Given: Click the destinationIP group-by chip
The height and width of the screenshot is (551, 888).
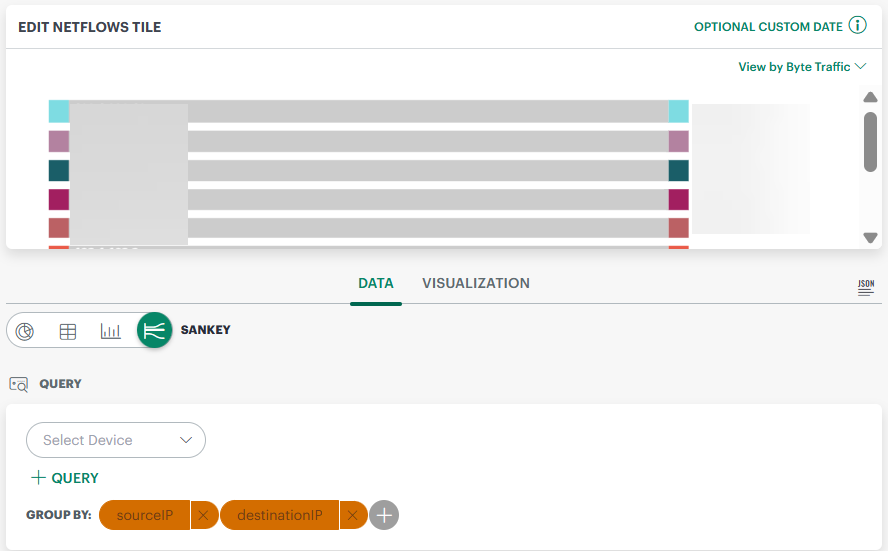Looking at the screenshot, I should 280,515.
